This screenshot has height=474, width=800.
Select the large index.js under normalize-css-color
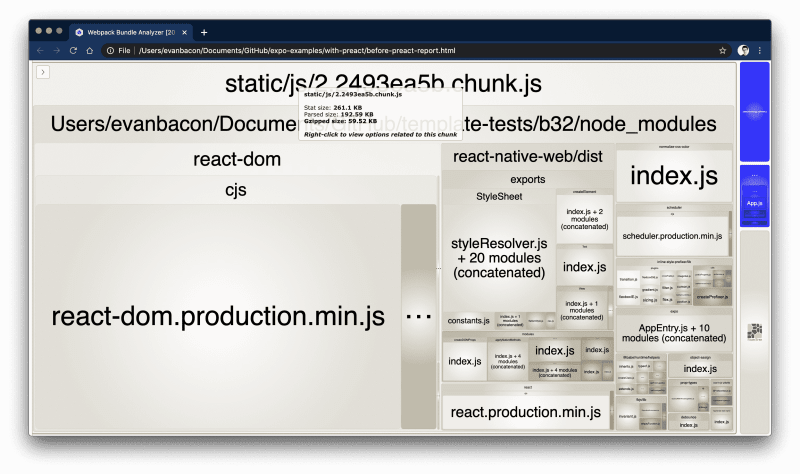(674, 176)
